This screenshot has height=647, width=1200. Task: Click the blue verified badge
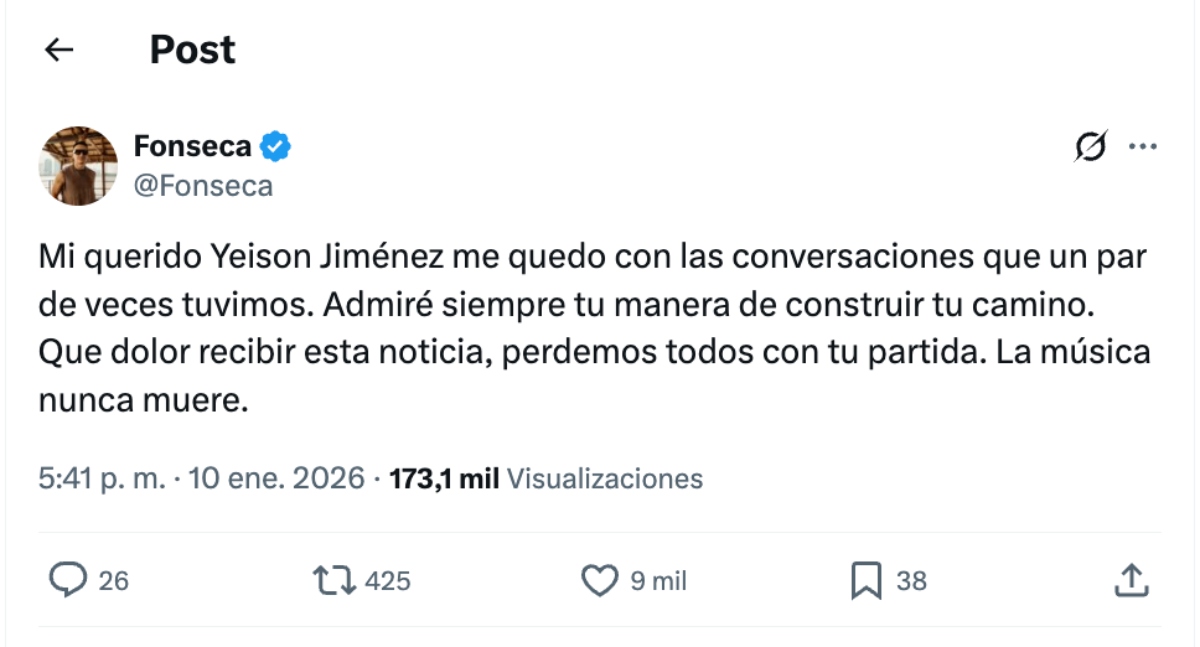tap(276, 147)
